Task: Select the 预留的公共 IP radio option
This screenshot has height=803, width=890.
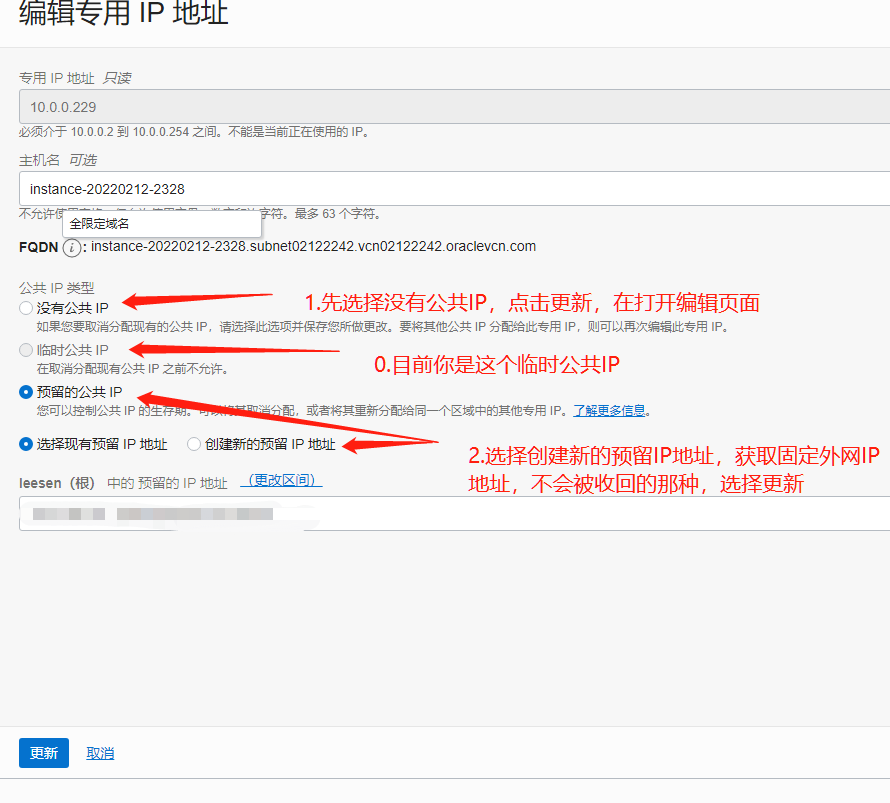Action: click(x=26, y=392)
